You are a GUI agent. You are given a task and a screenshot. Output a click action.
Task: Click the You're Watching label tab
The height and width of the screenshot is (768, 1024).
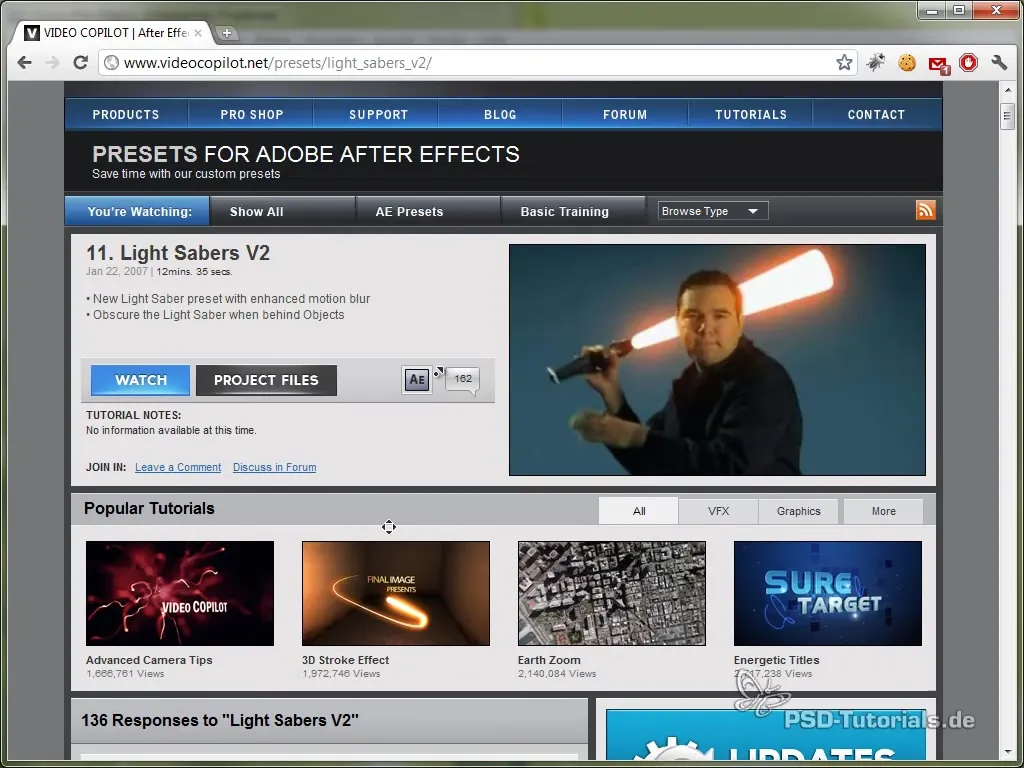(137, 211)
